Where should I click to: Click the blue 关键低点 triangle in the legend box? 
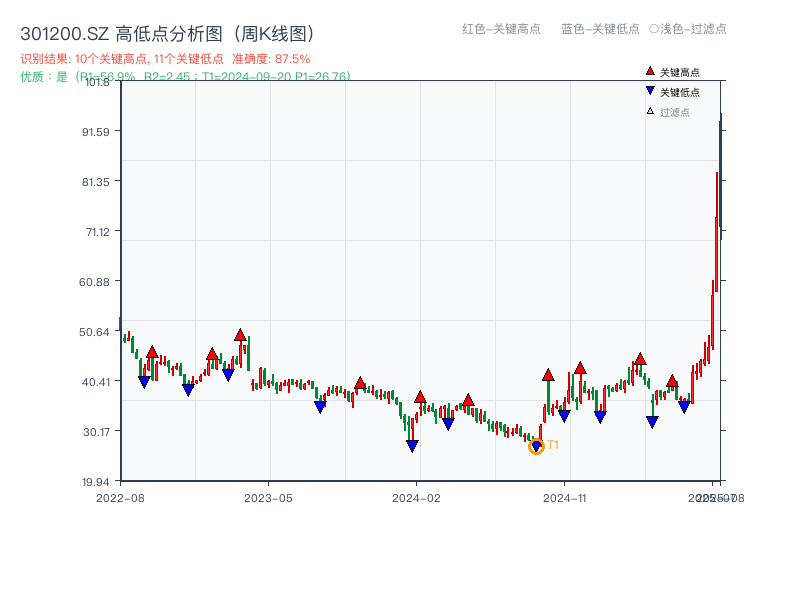click(650, 91)
